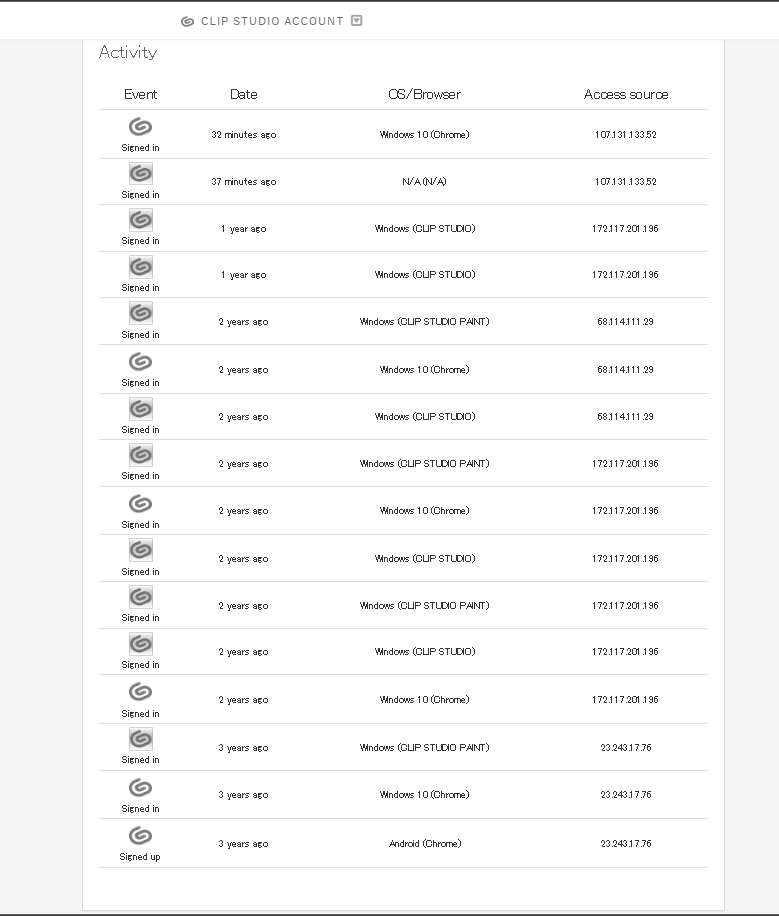The height and width of the screenshot is (916, 779).
Task: Click the icon for the first 2 years ago entry
Action: point(140,313)
